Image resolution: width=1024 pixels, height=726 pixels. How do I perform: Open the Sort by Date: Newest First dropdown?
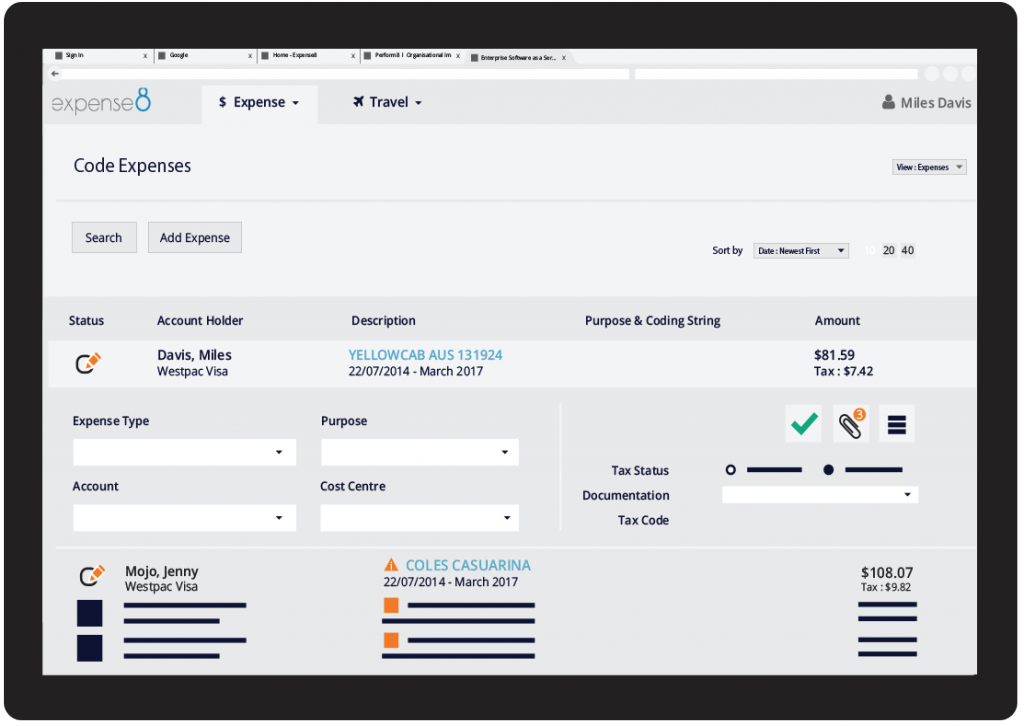[800, 250]
